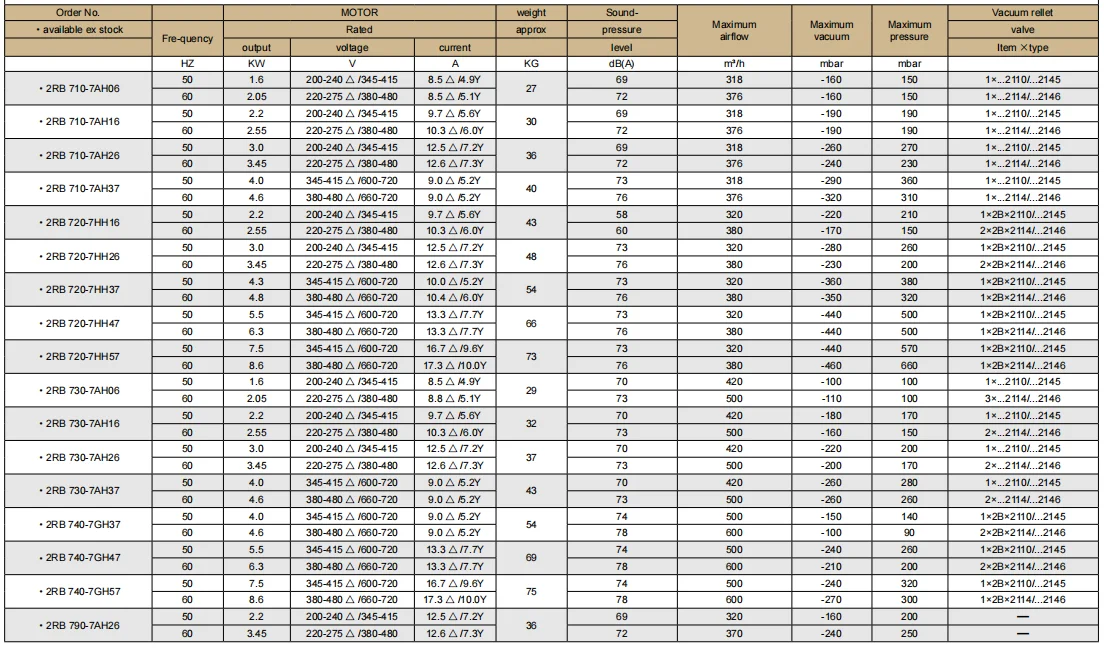Select the "Maximum airflow" column header
Viewport: 1104px width, 649px height.
[x=734, y=30]
